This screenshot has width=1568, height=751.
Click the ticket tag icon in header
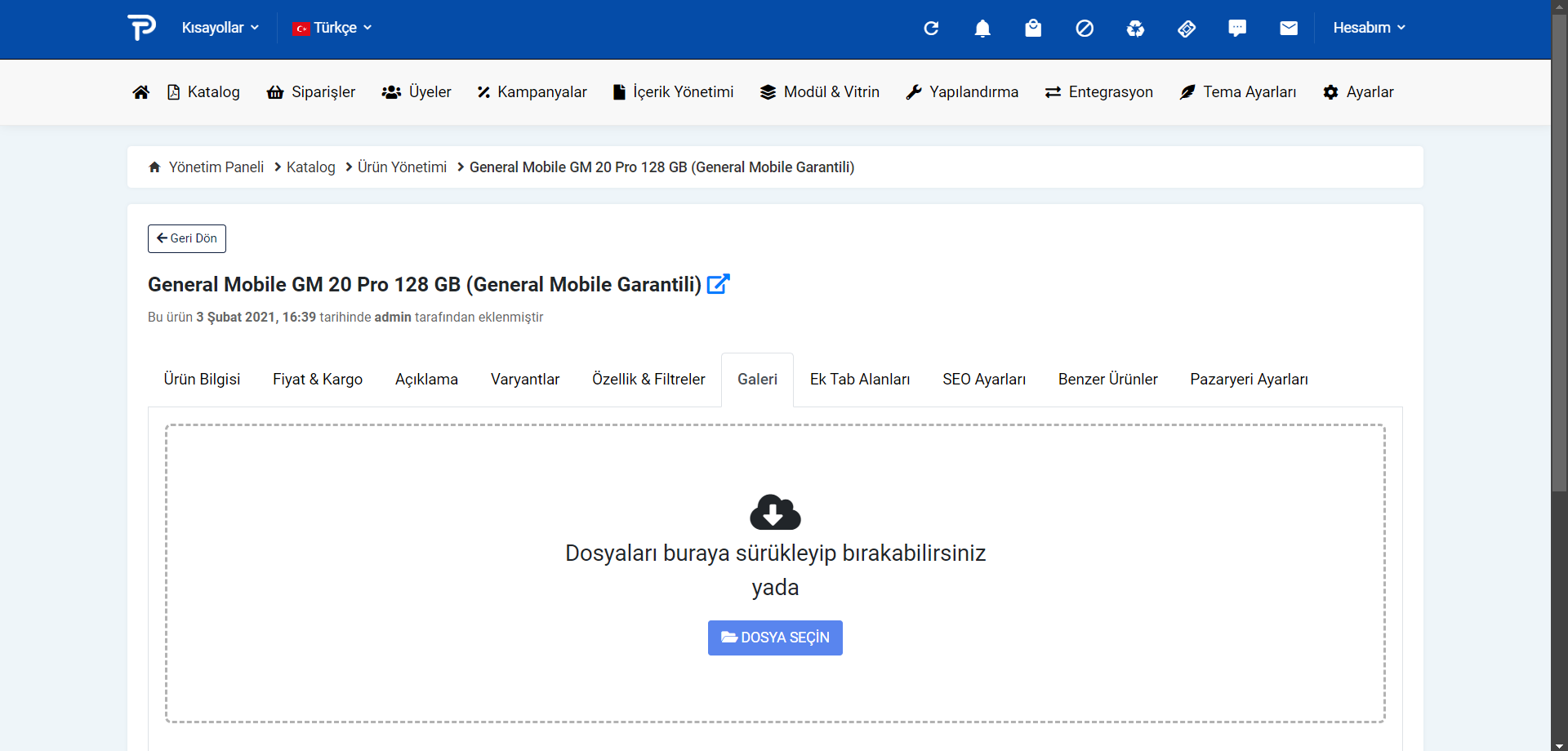coord(1187,29)
